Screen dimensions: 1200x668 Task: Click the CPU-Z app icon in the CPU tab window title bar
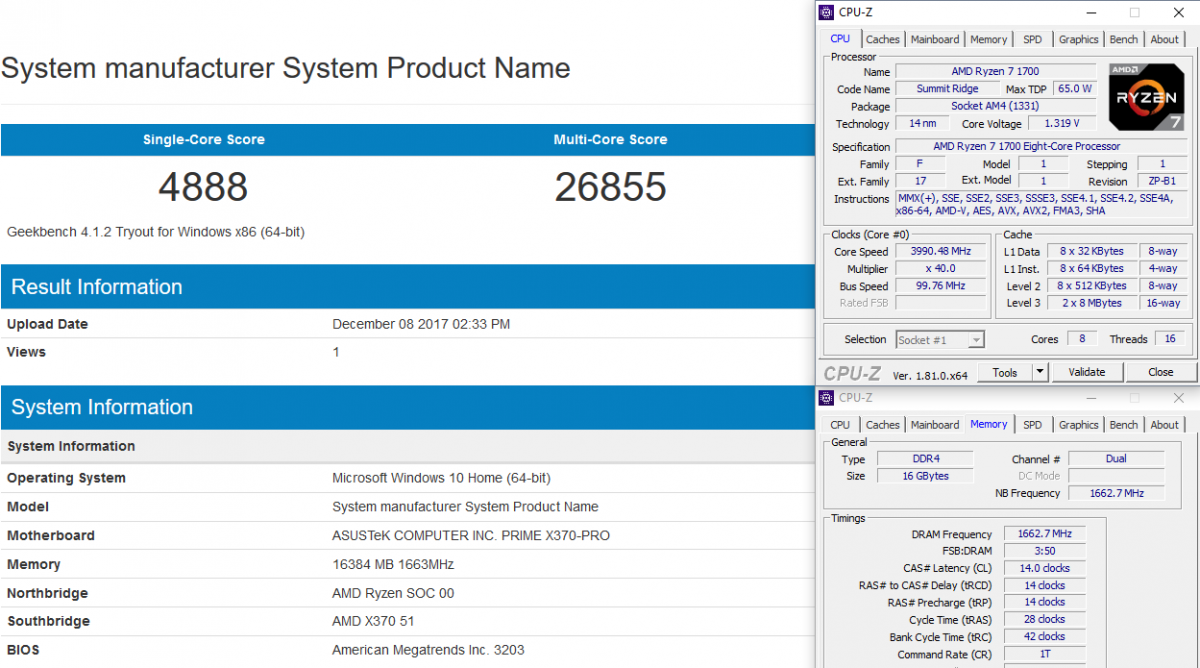tap(825, 13)
